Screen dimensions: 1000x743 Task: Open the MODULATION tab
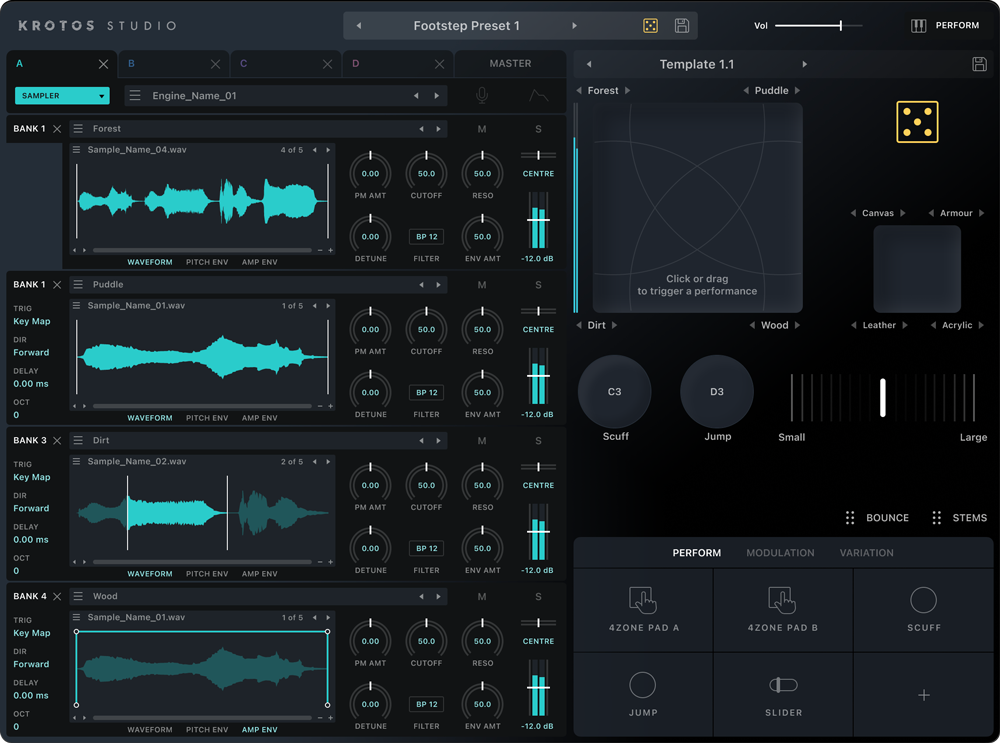(780, 553)
